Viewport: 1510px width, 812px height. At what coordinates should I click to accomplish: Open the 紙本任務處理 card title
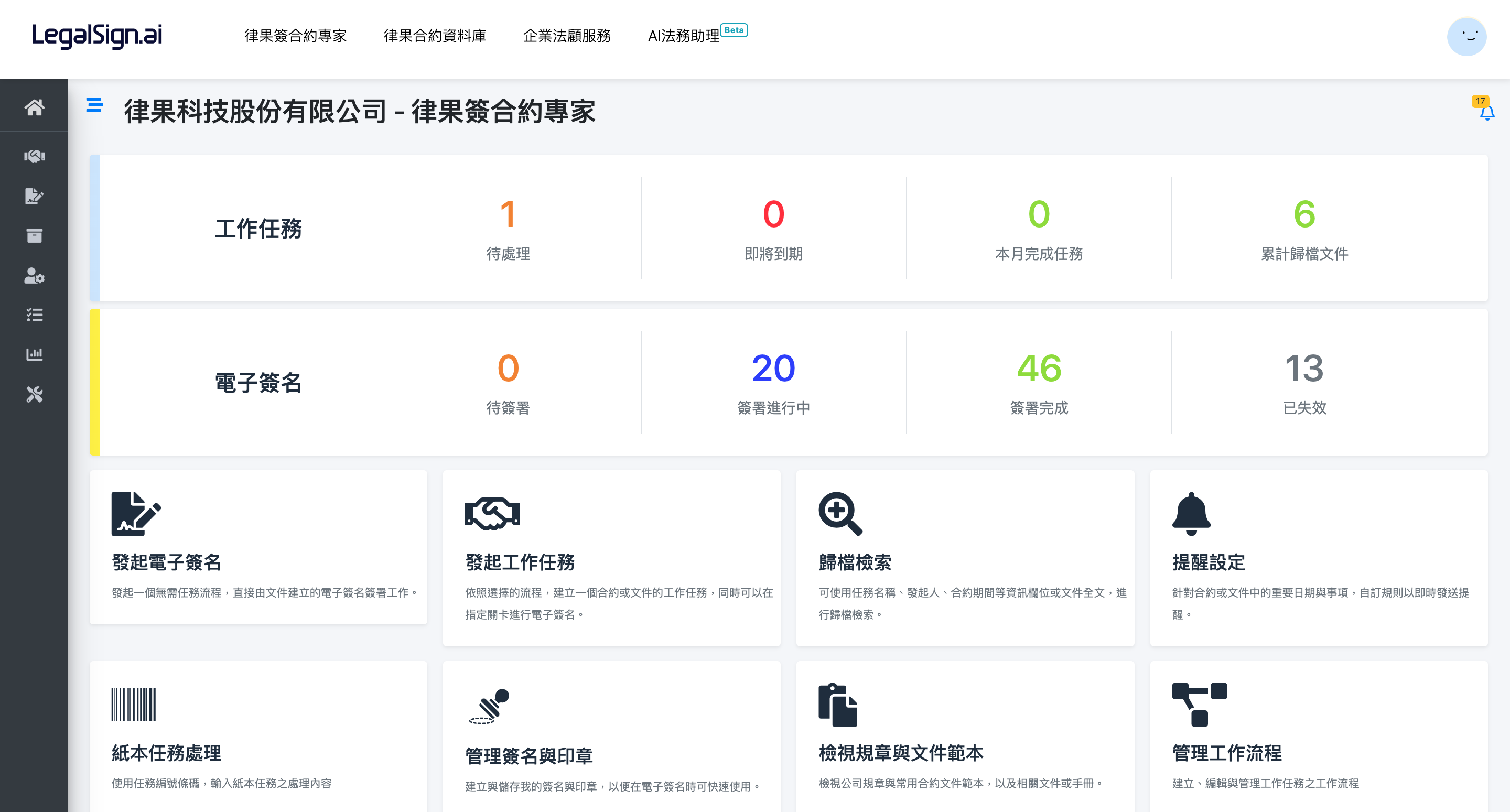click(167, 753)
